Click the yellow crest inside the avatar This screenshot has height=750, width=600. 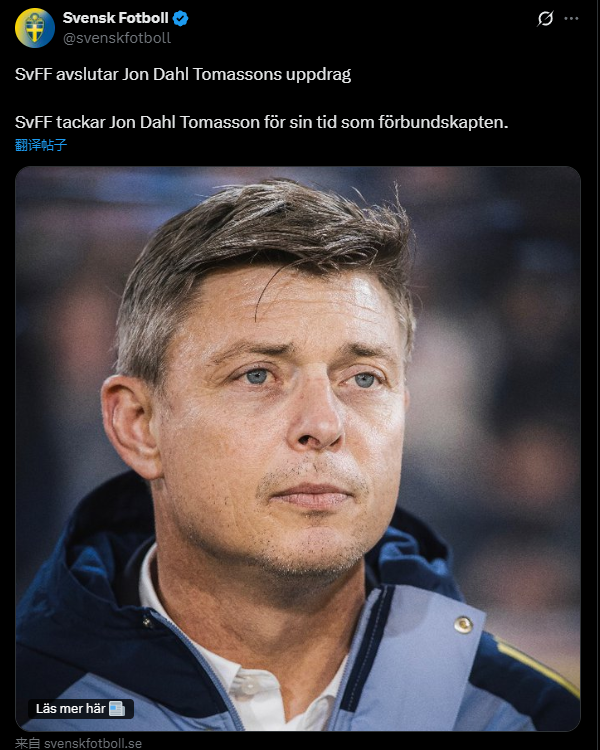point(34,28)
